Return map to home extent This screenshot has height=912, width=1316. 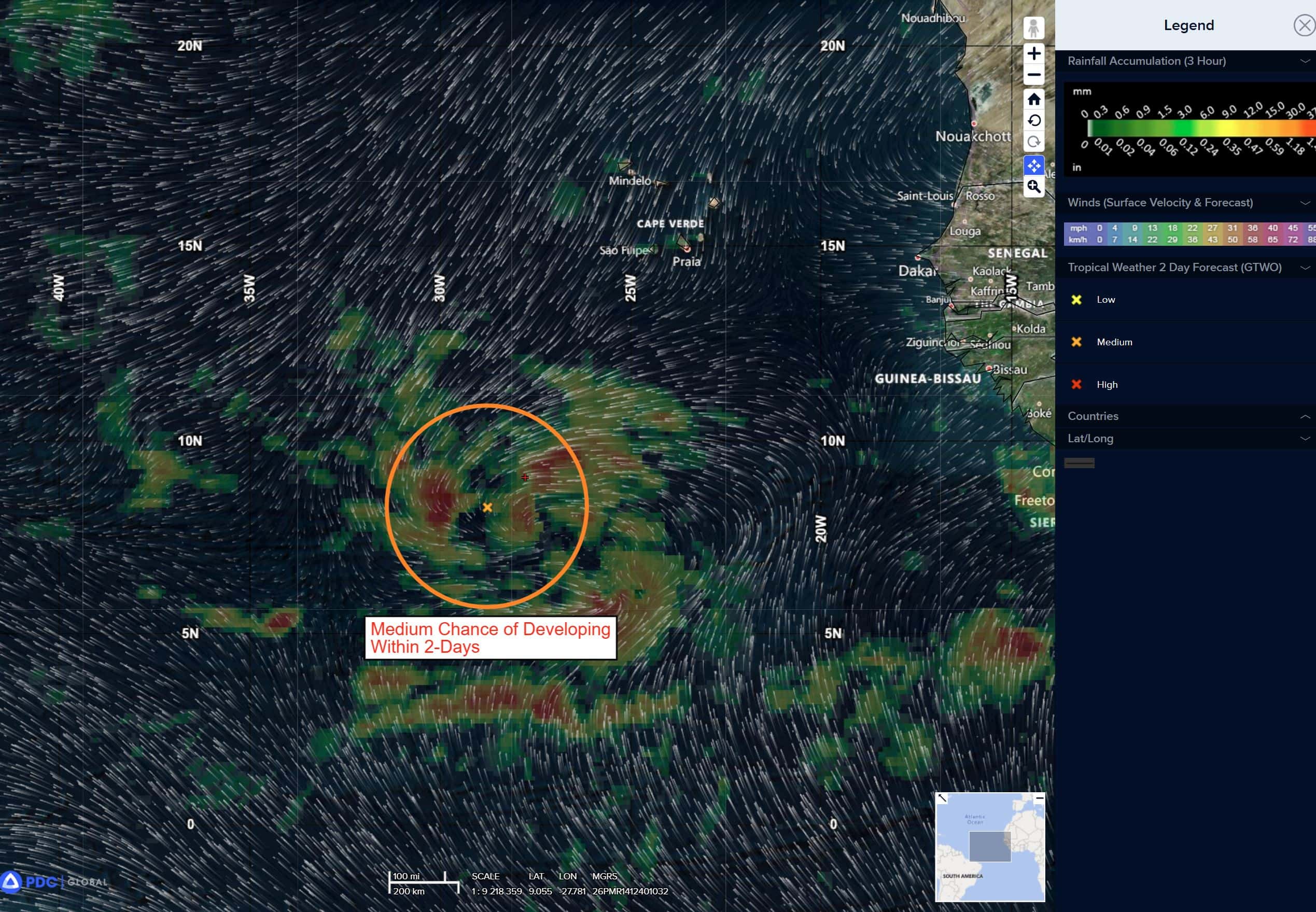coord(1033,100)
